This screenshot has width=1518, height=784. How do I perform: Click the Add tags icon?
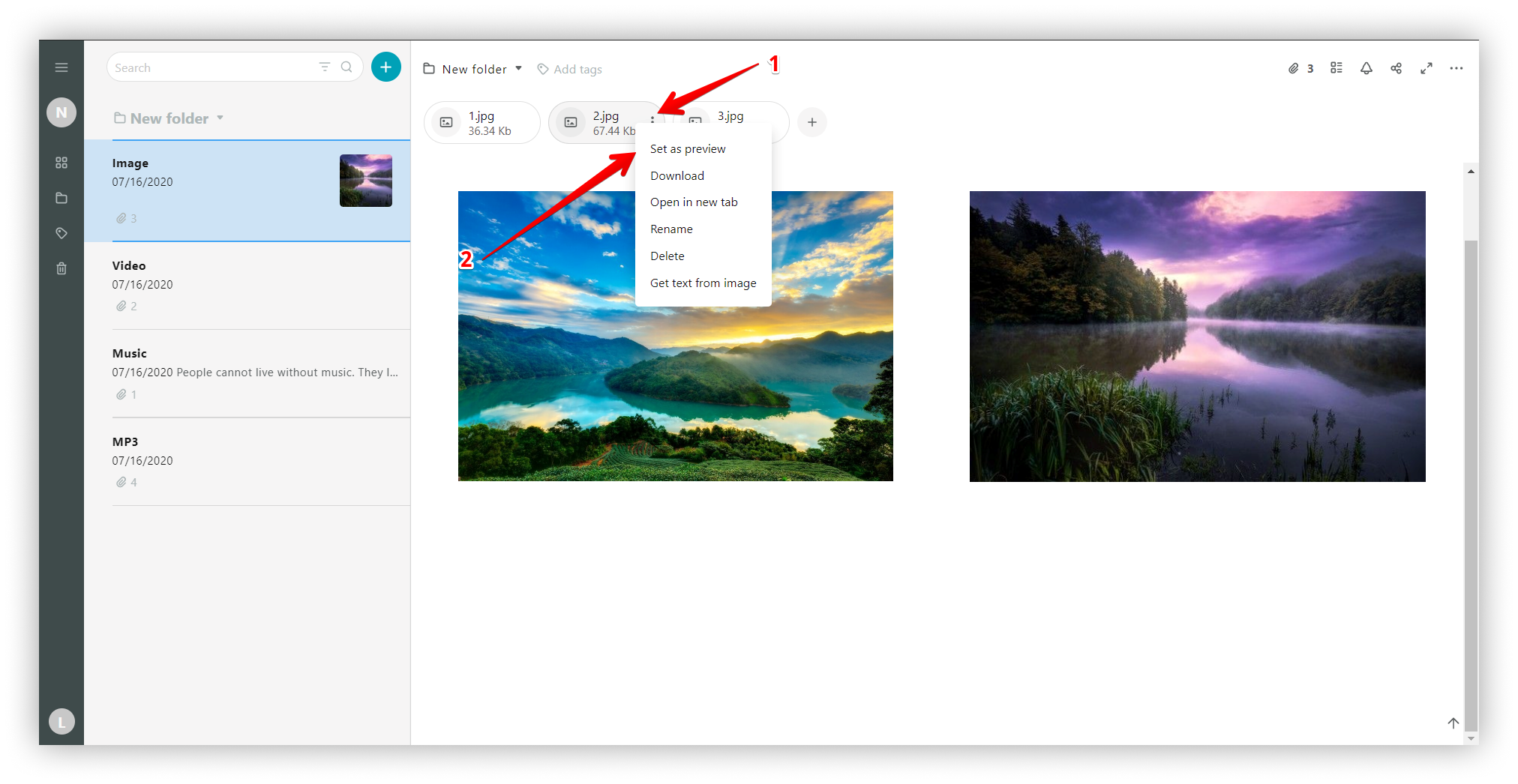pos(543,69)
